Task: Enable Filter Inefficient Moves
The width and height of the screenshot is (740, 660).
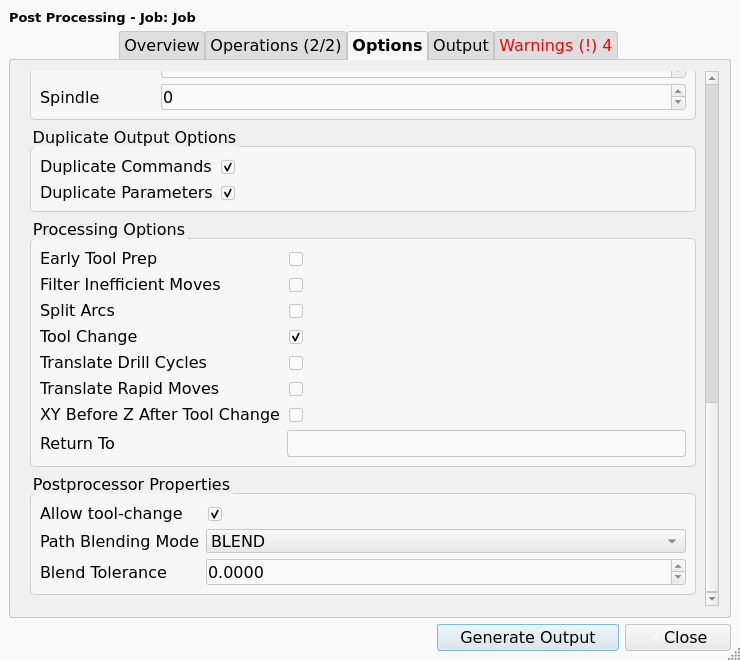Action: coord(296,285)
